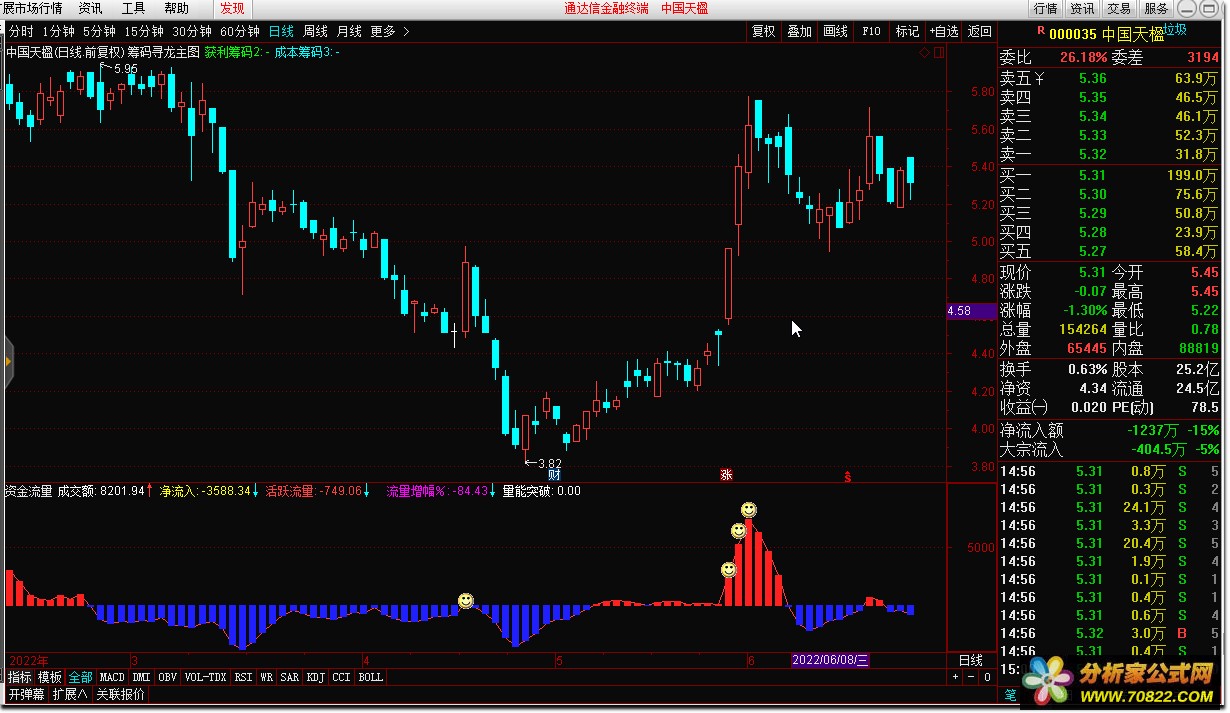Click the 笔 tick tab at bottom right
This screenshot has width=1230, height=713.
click(x=1010, y=695)
